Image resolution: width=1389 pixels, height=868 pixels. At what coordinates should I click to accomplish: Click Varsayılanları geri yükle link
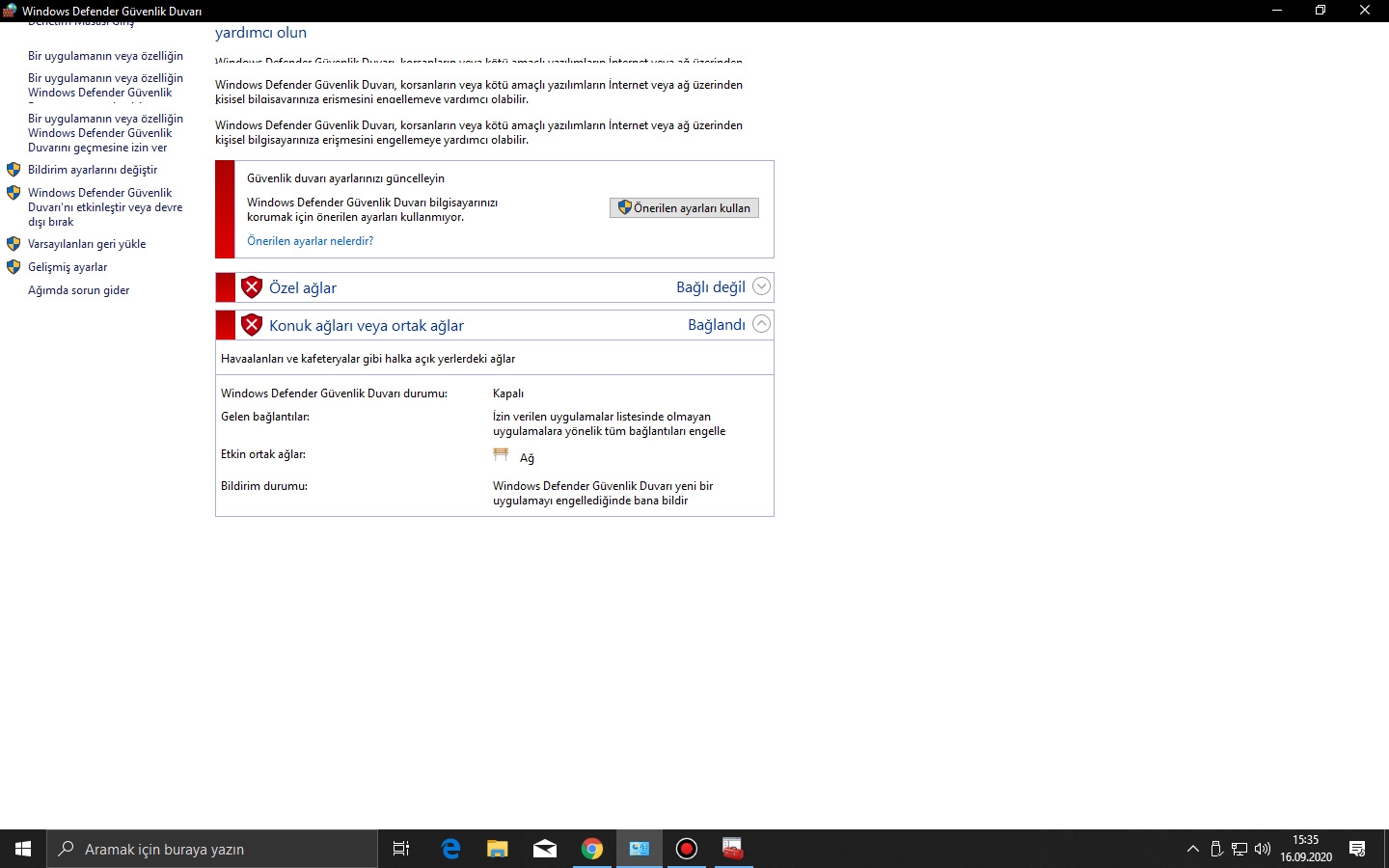(x=87, y=244)
